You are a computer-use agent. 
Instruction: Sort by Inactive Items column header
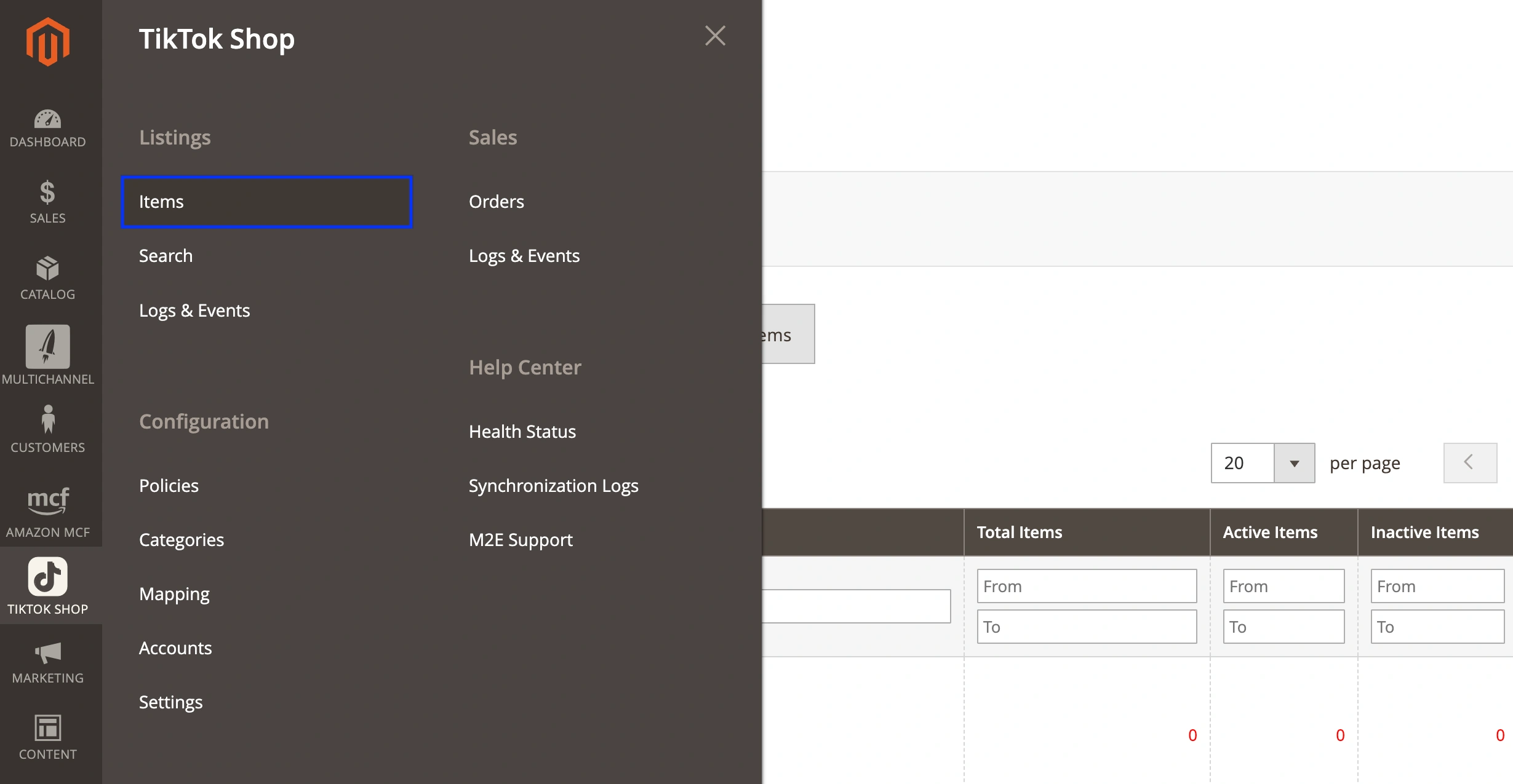(x=1424, y=533)
